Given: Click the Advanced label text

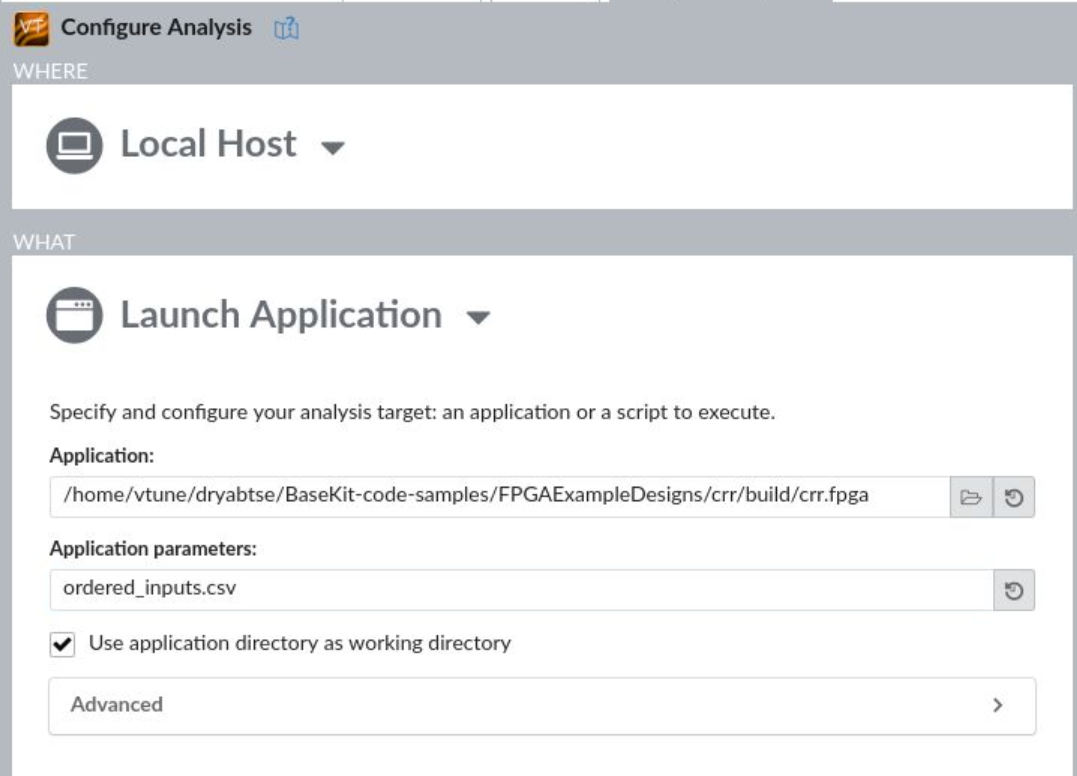Looking at the screenshot, I should [x=116, y=705].
